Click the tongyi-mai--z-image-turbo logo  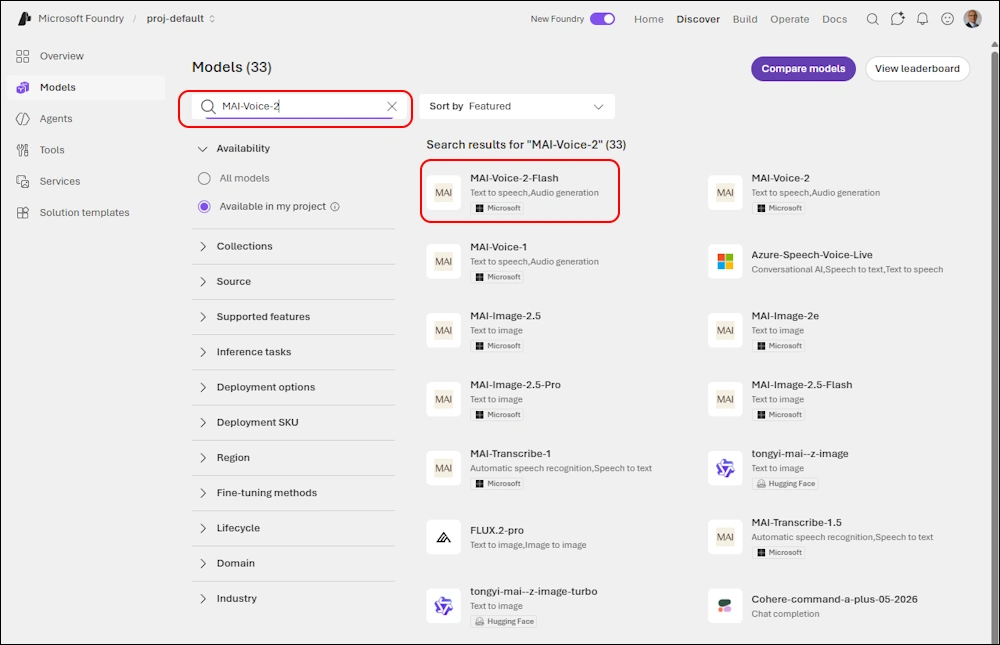click(443, 606)
